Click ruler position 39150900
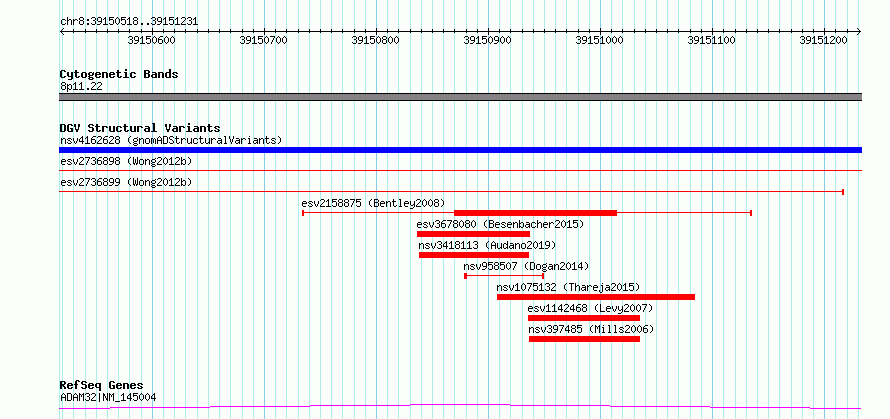The height and width of the screenshot is (419, 890). coord(488,40)
